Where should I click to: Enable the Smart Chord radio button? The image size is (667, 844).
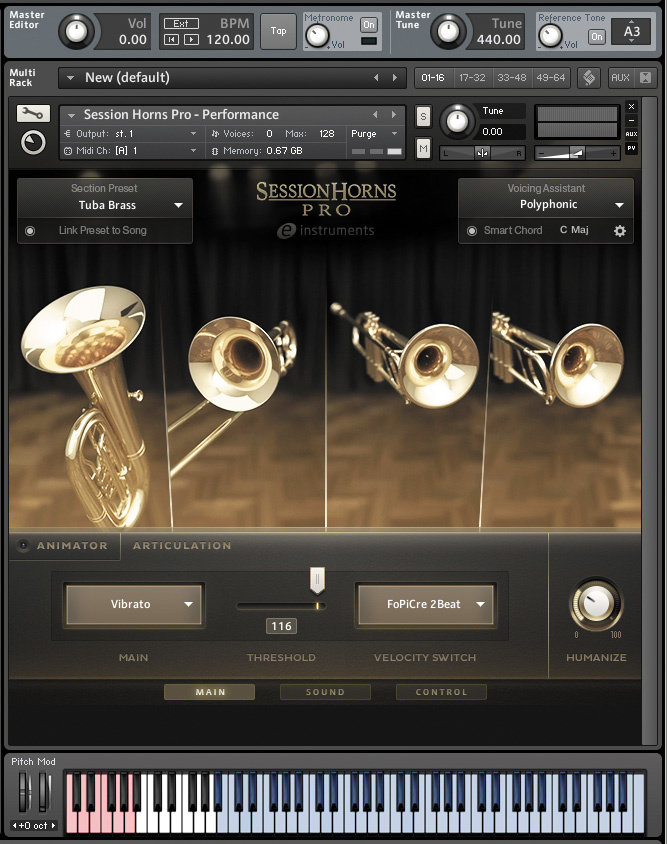point(472,231)
